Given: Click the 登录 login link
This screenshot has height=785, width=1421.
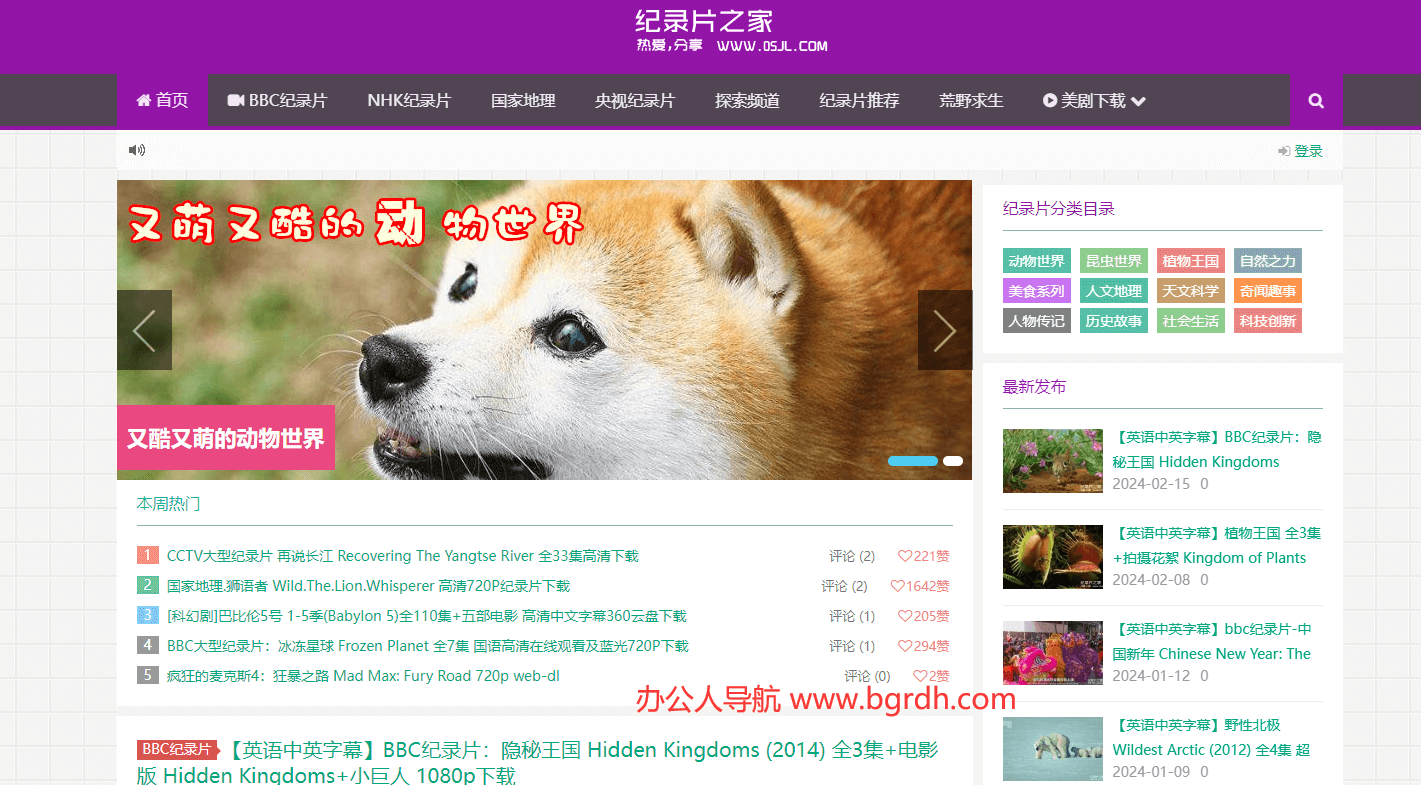Looking at the screenshot, I should (1308, 151).
